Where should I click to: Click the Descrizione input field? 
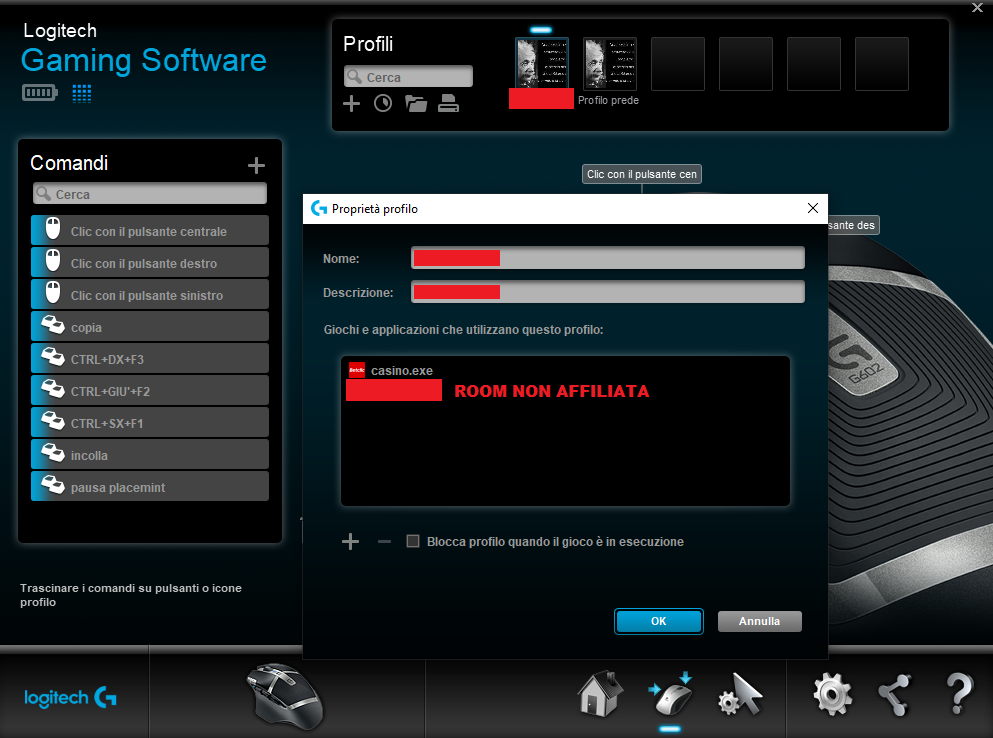tap(608, 292)
